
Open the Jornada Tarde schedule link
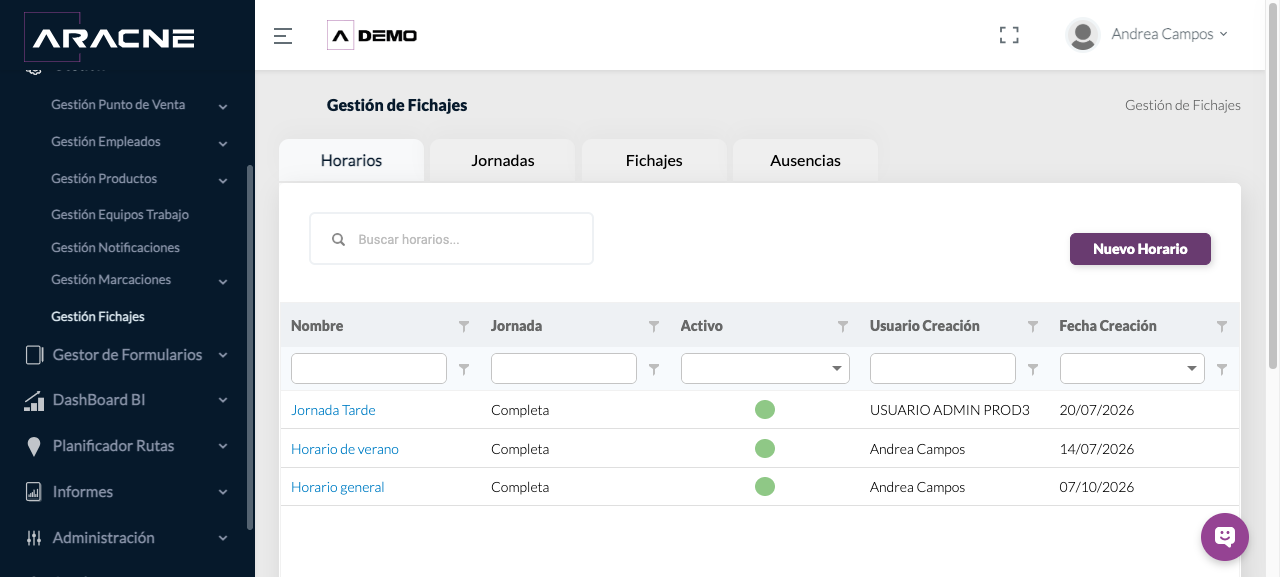pos(333,410)
